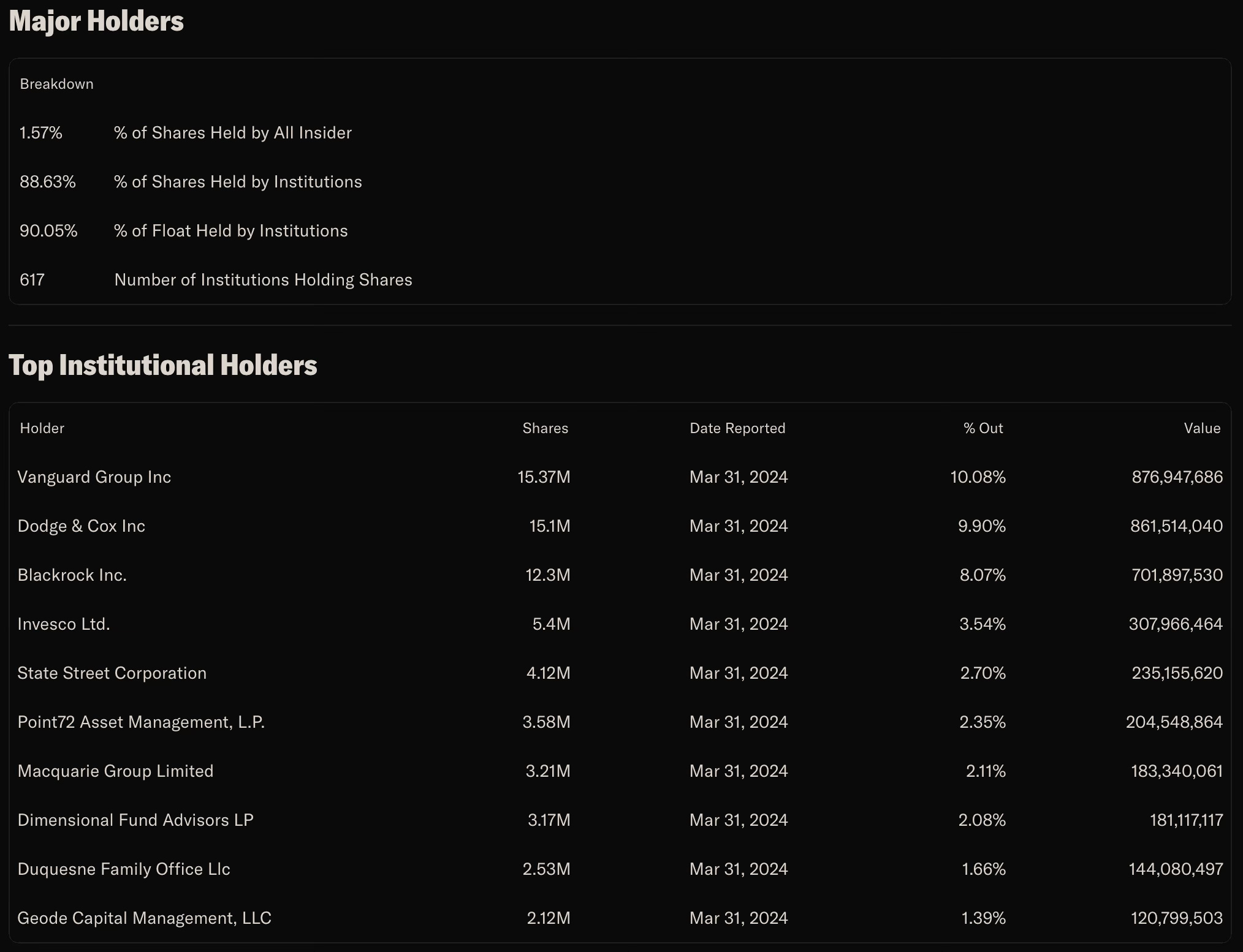Sort by the % Out column header
1243x952 pixels.
983,428
